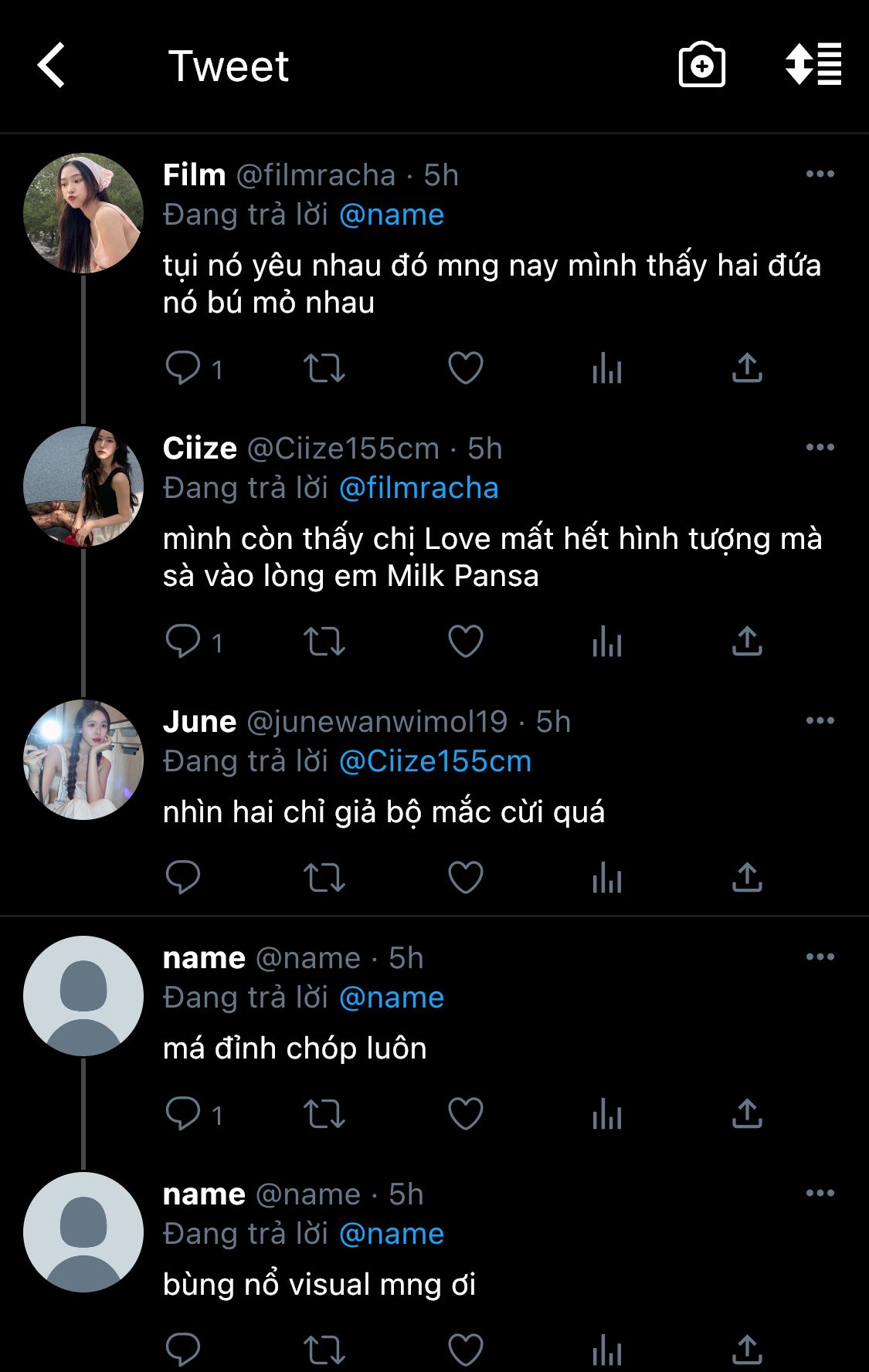The image size is (869, 1372).
Task: Open more options on Ciize's tweet
Action: click(x=820, y=448)
